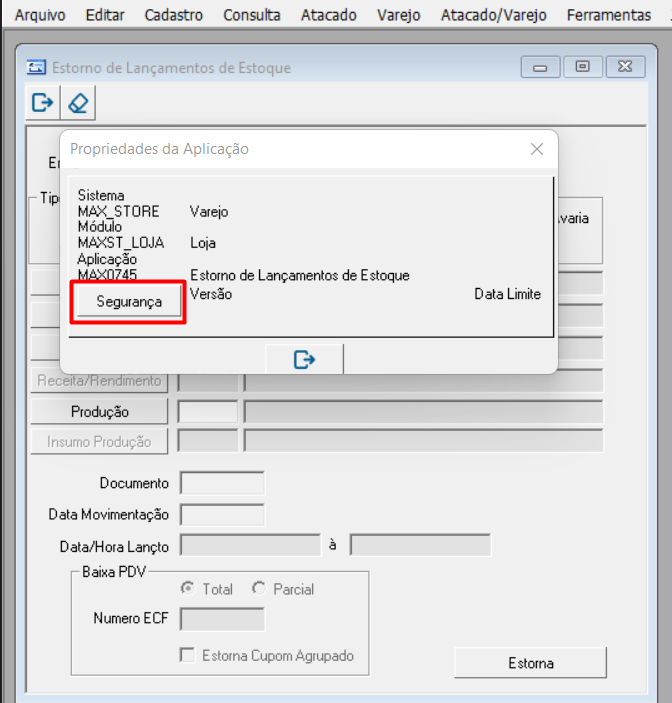
Task: Open the Ferramentas menu
Action: click(608, 15)
